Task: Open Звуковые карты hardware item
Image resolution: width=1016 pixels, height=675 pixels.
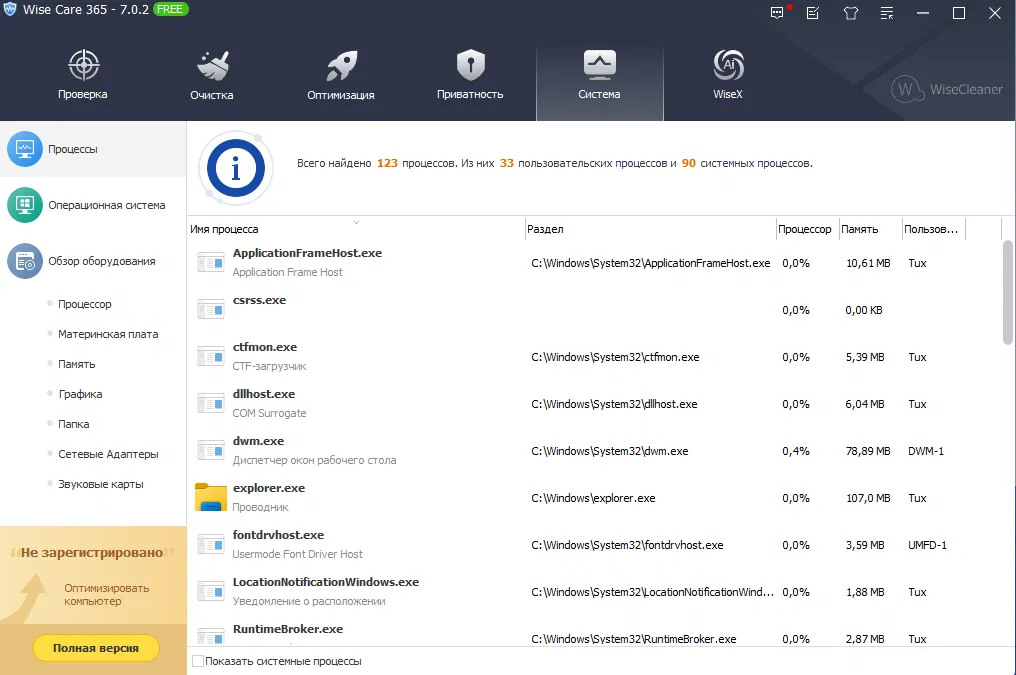Action: (x=101, y=484)
